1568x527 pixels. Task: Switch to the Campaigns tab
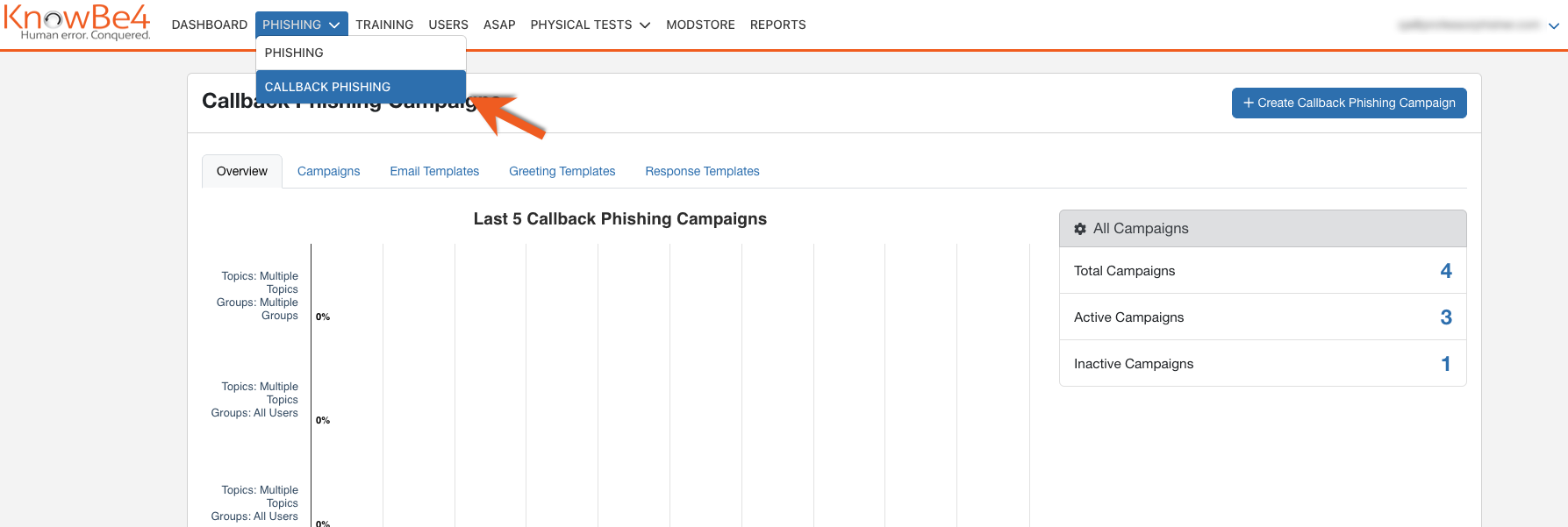click(x=328, y=171)
